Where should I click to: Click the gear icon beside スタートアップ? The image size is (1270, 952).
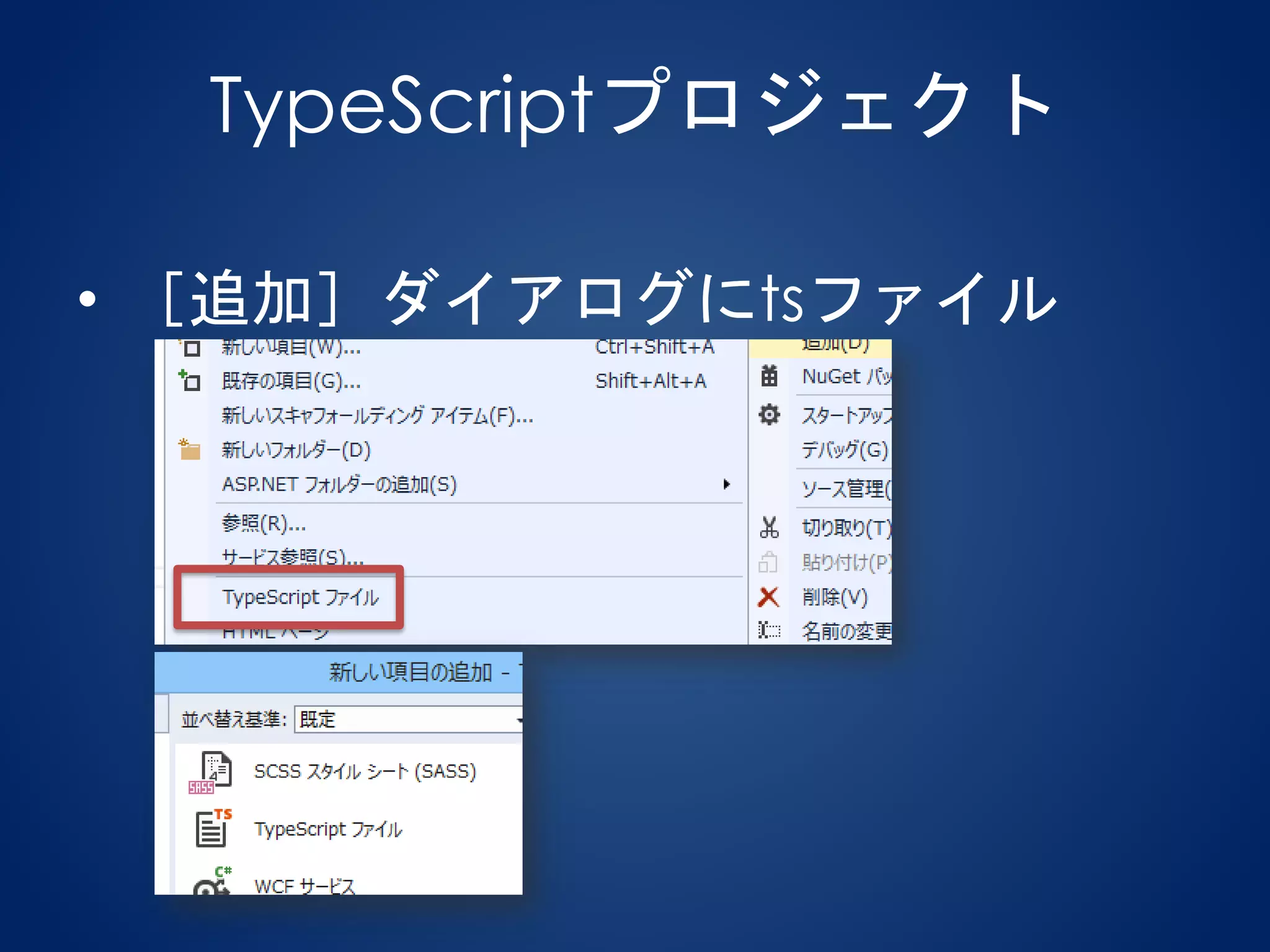769,414
